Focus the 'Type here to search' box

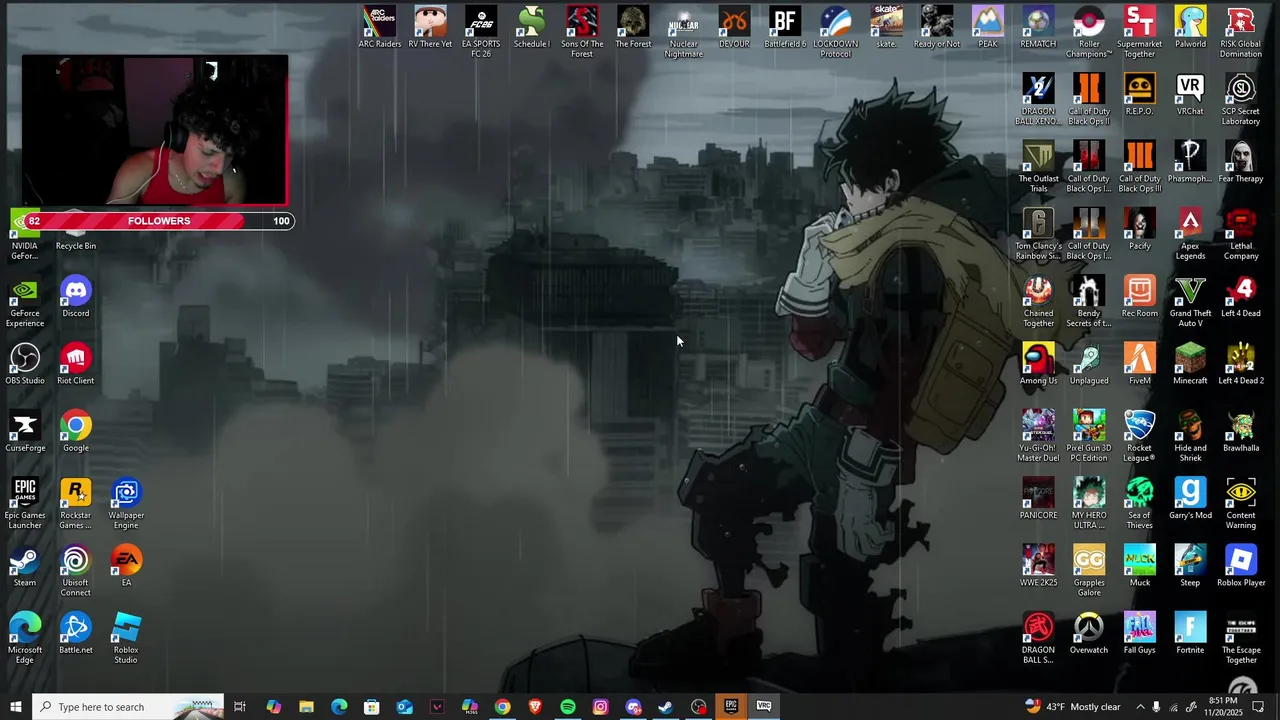pos(128,707)
